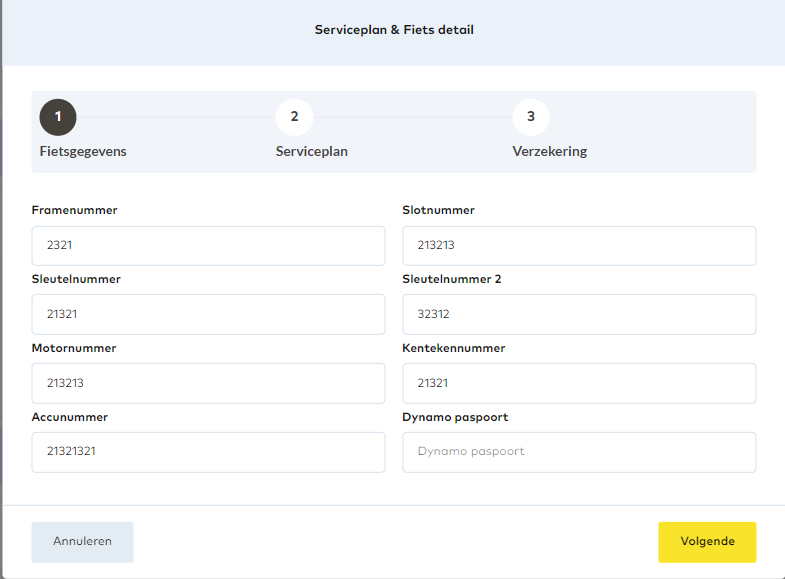Select the Sleutelnummer field containing 21321

coord(208,314)
